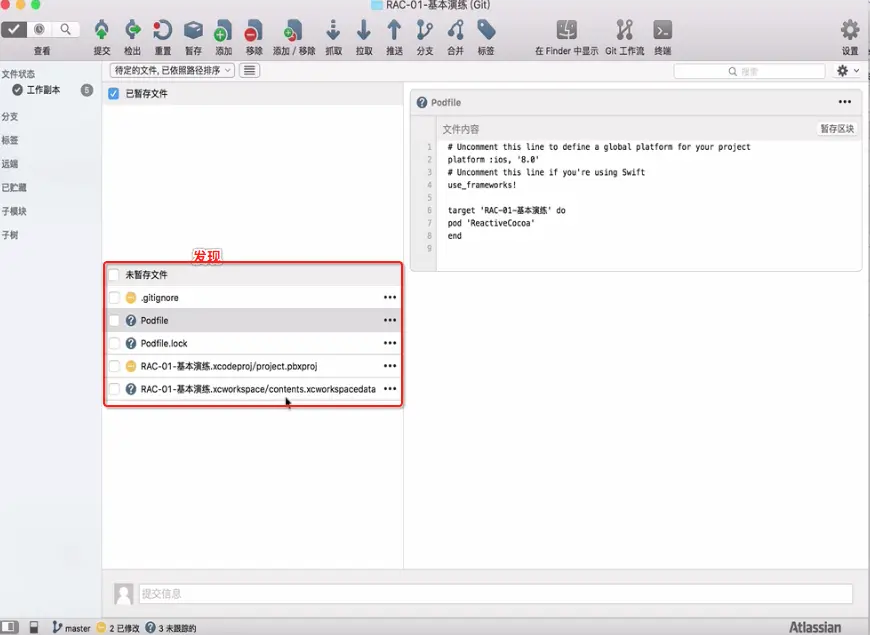The image size is (870, 635).
Task: Check the Podfile.lock row checkbox
Action: click(114, 343)
